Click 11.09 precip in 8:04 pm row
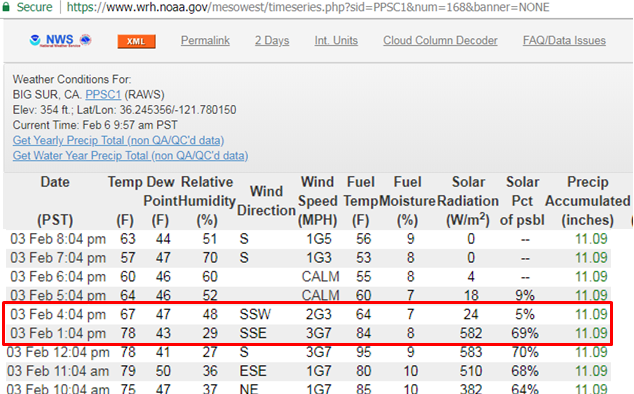 (x=591, y=239)
